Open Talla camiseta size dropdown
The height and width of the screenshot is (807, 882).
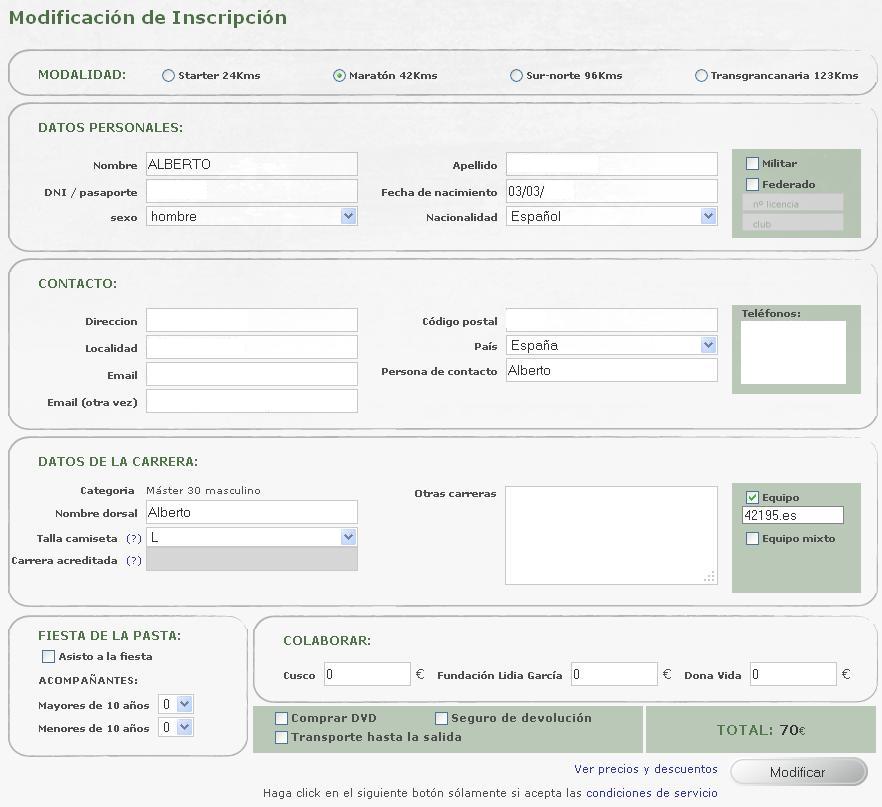click(x=251, y=537)
